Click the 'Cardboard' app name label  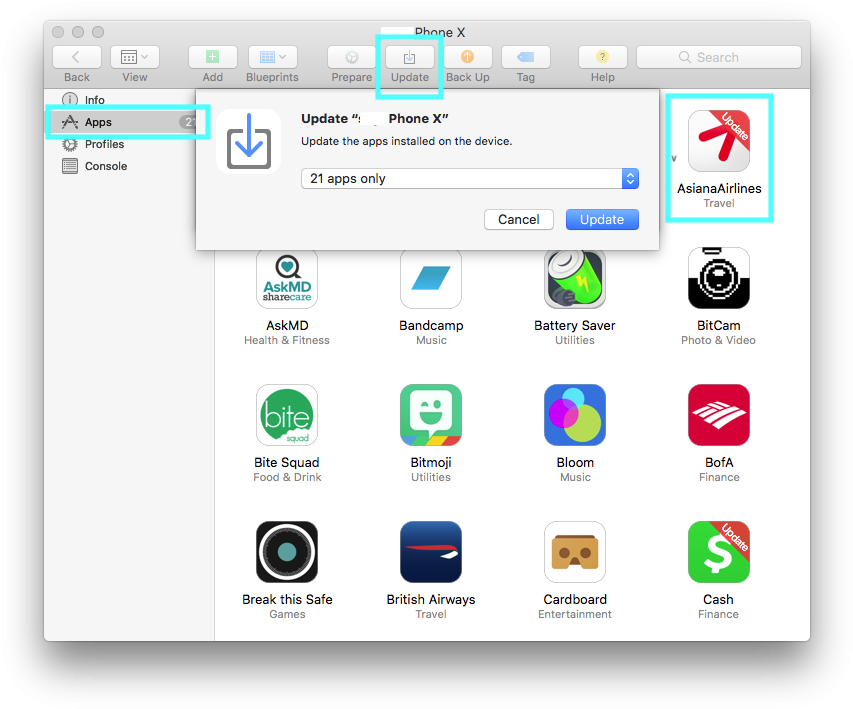coord(575,600)
